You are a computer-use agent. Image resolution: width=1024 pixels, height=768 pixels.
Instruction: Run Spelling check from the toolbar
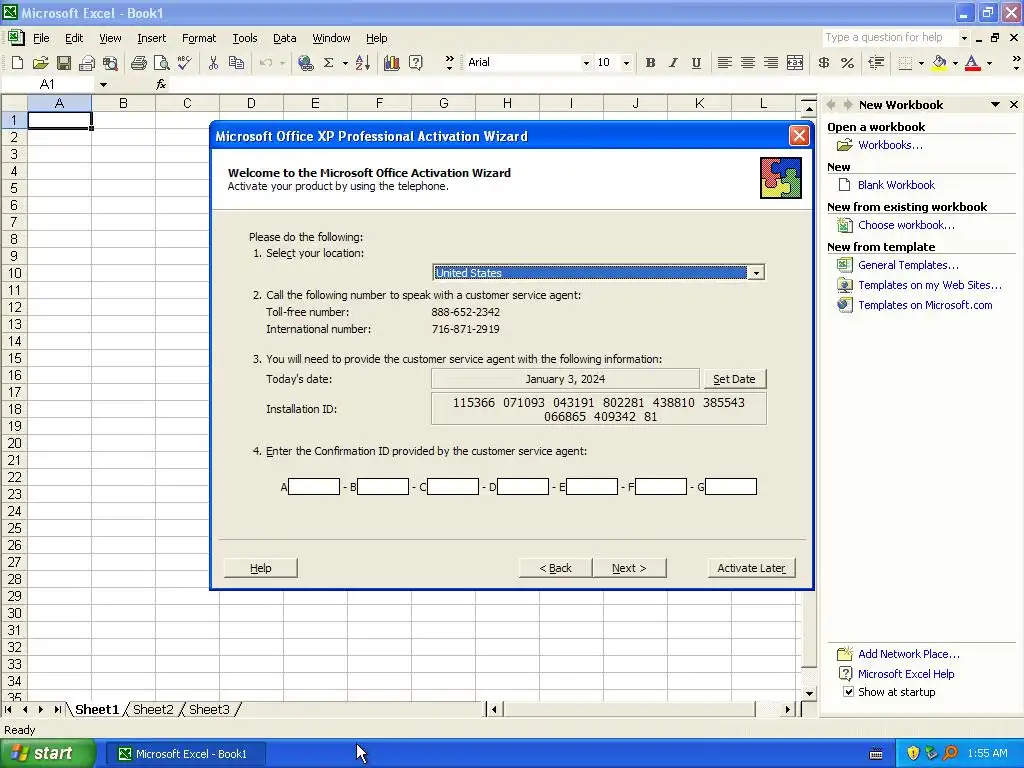(x=185, y=63)
